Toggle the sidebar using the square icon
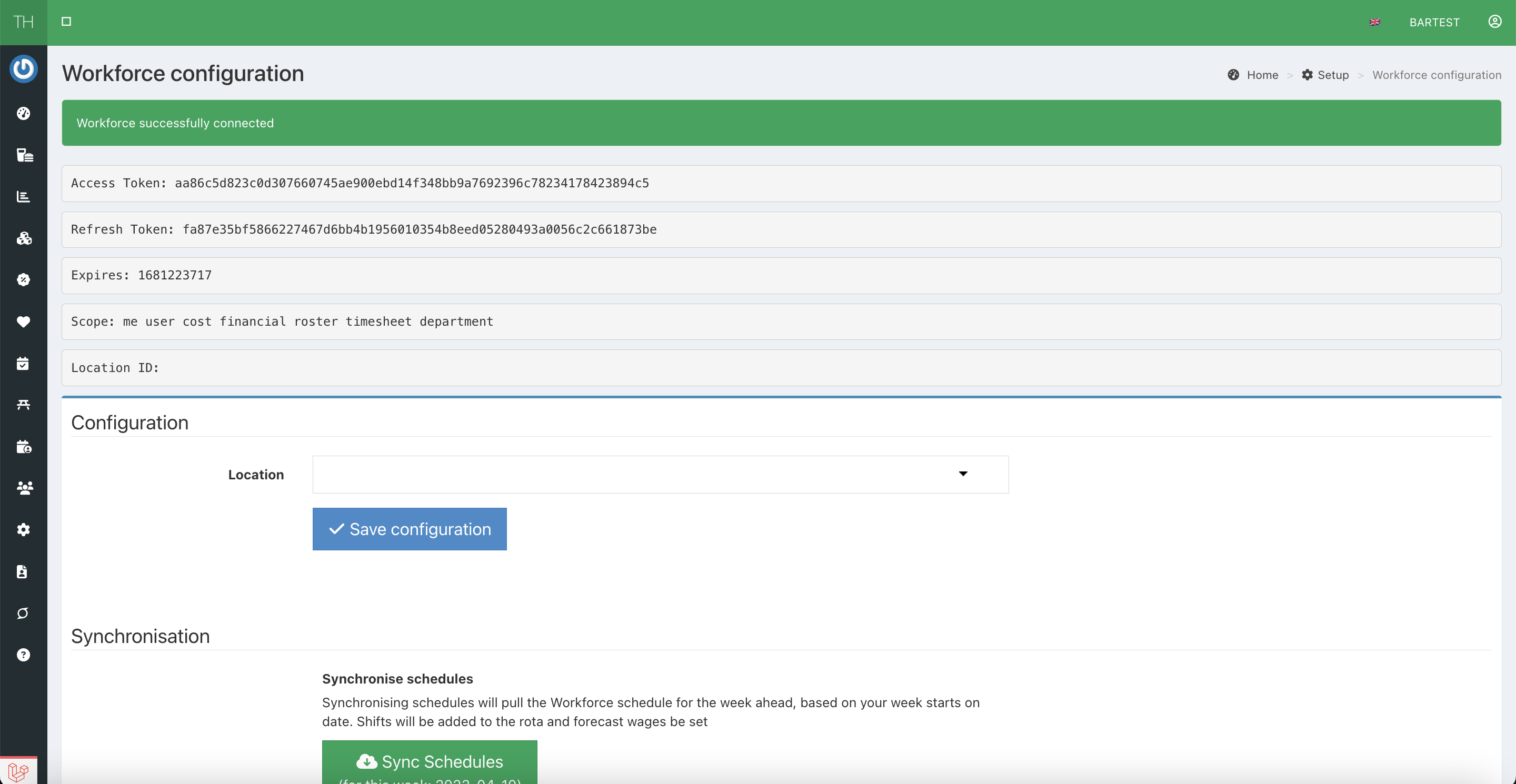Viewport: 1516px width, 784px height. coord(66,22)
